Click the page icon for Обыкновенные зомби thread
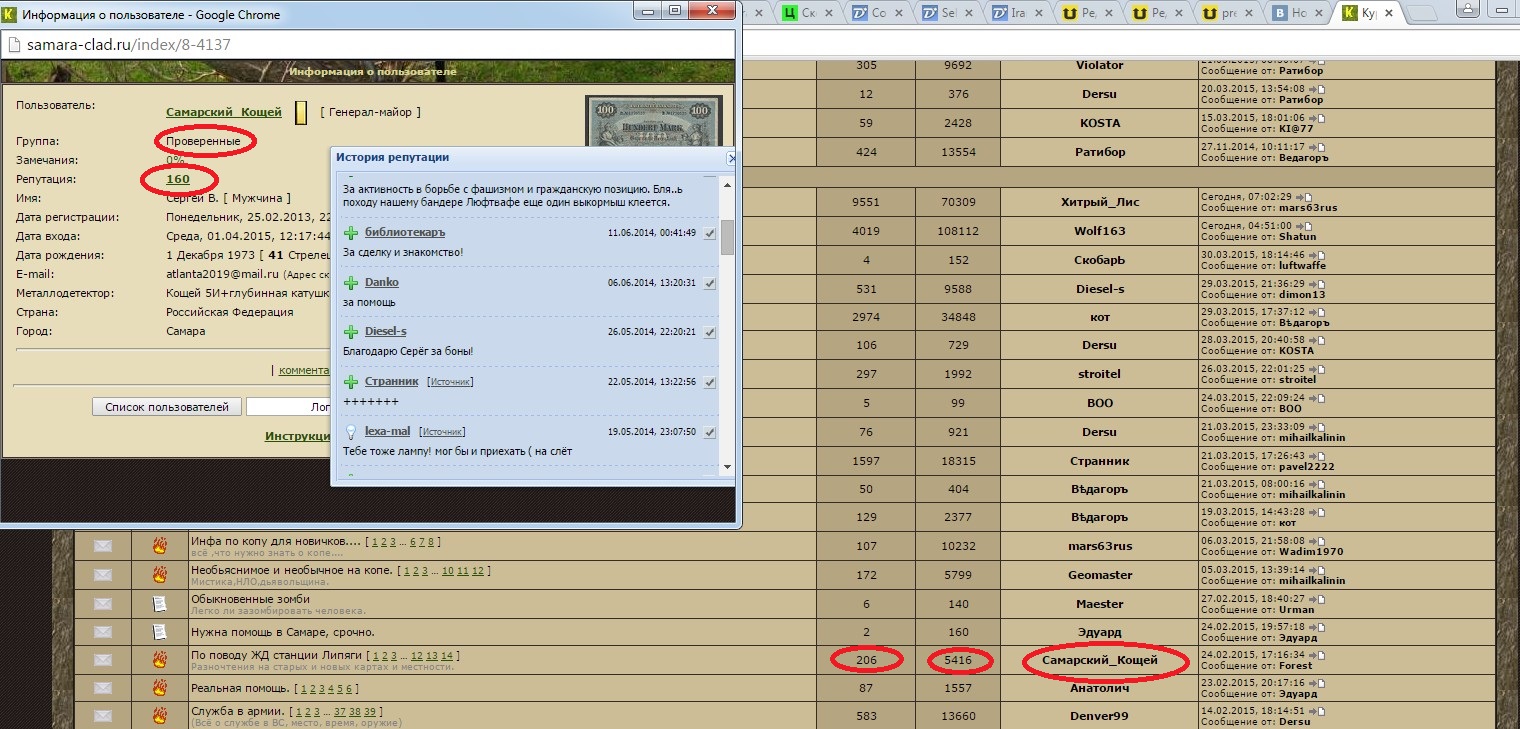The image size is (1520, 729). (x=159, y=604)
